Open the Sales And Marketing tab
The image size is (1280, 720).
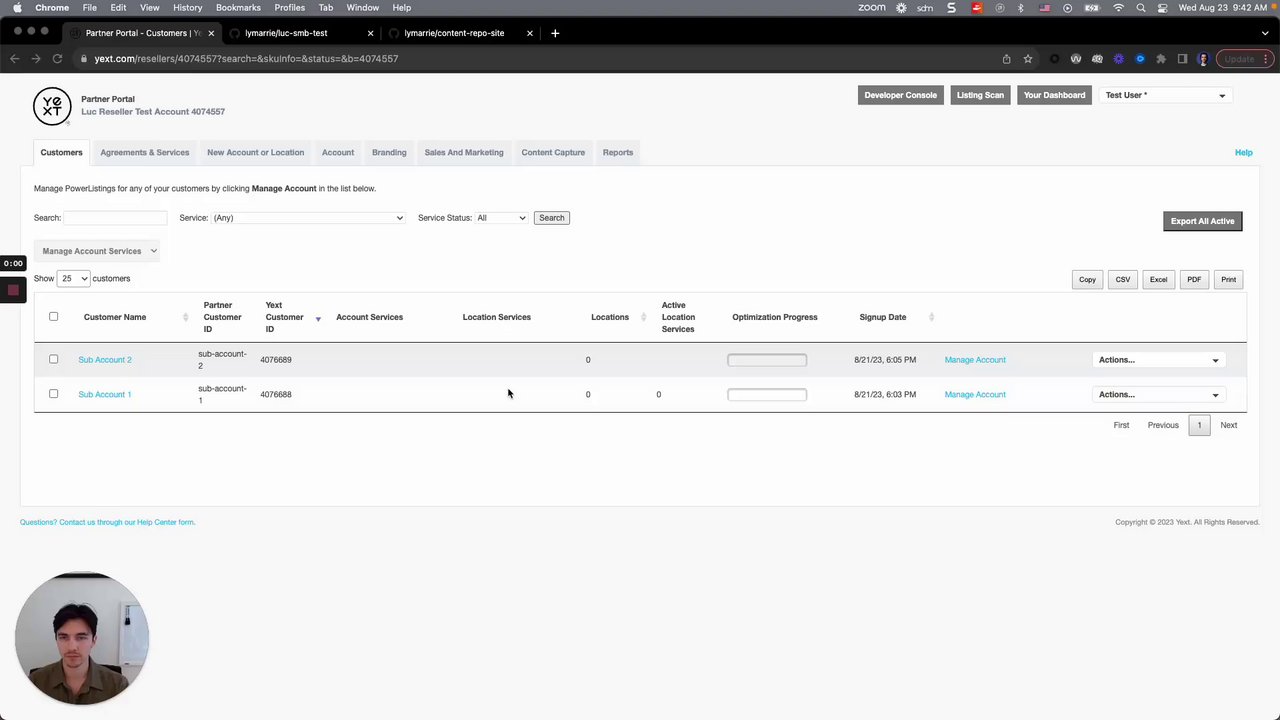[x=464, y=153]
